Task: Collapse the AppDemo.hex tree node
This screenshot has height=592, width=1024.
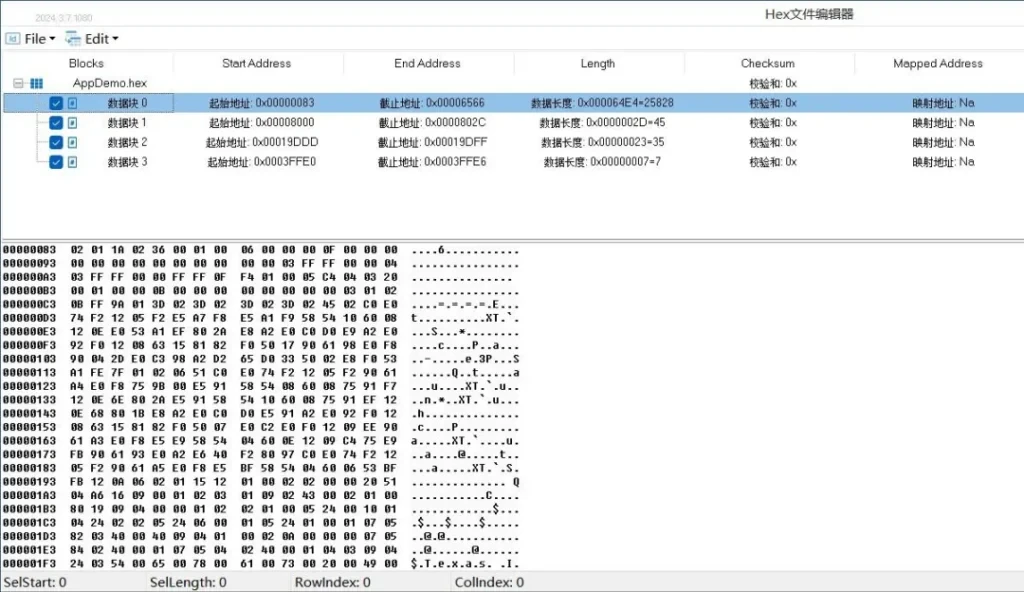Action: click(18, 84)
